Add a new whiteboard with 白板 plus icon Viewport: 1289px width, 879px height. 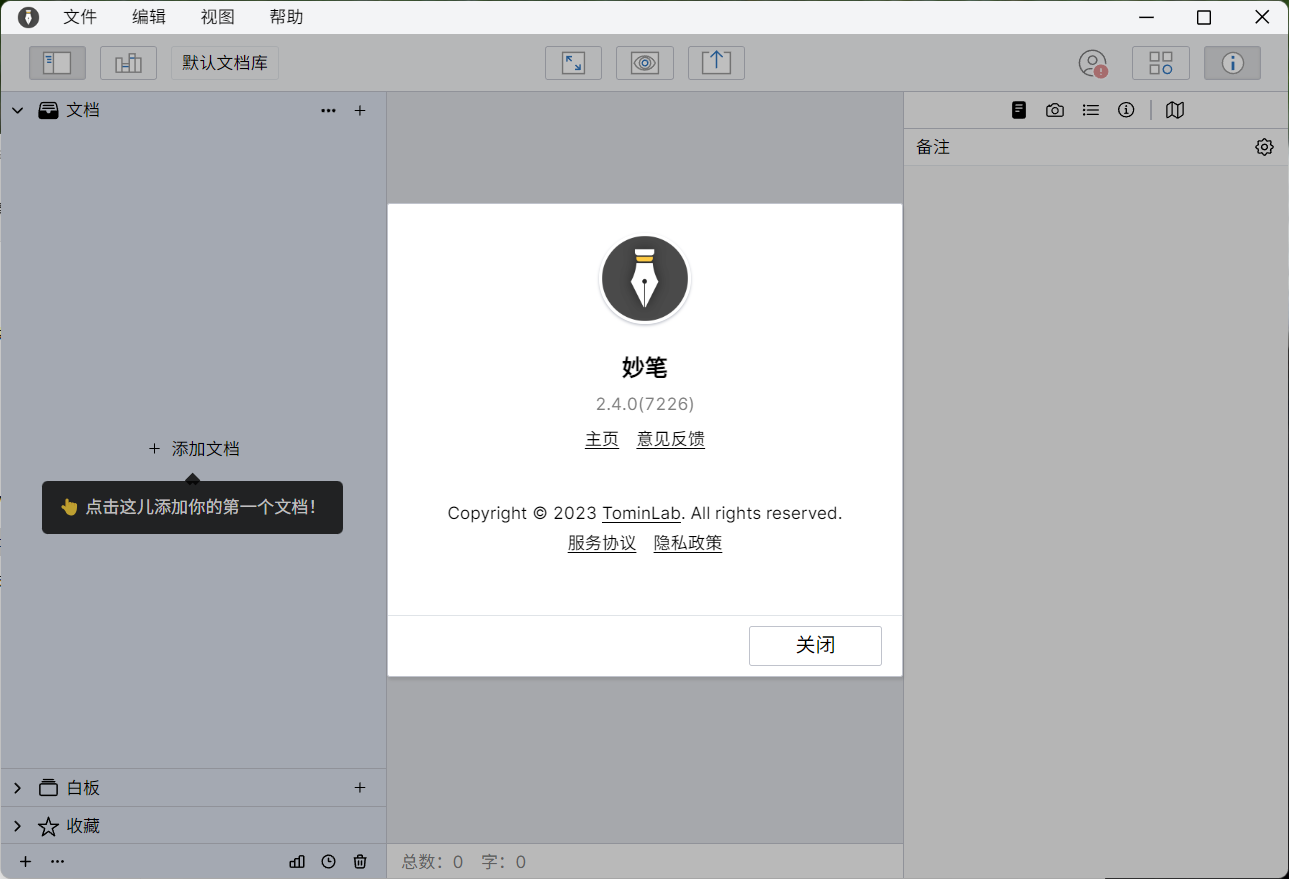pos(360,788)
